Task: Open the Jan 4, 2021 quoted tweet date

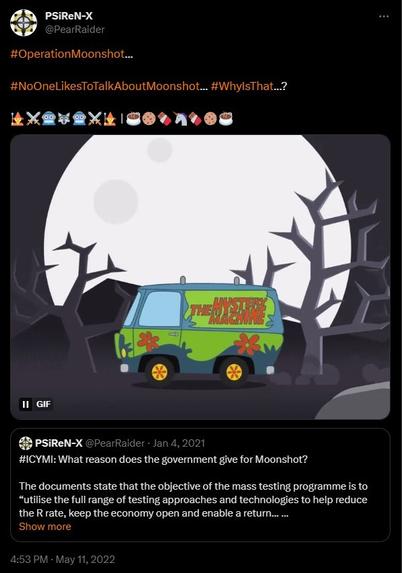Action: [179, 443]
